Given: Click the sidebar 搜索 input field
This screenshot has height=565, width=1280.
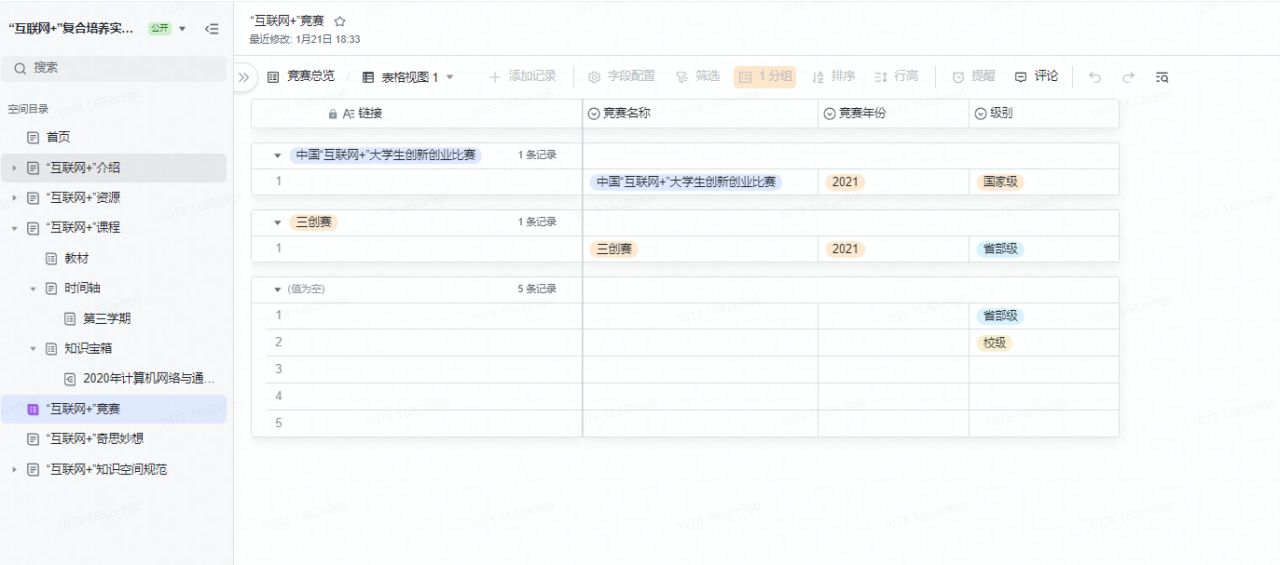Looking at the screenshot, I should click(x=113, y=68).
